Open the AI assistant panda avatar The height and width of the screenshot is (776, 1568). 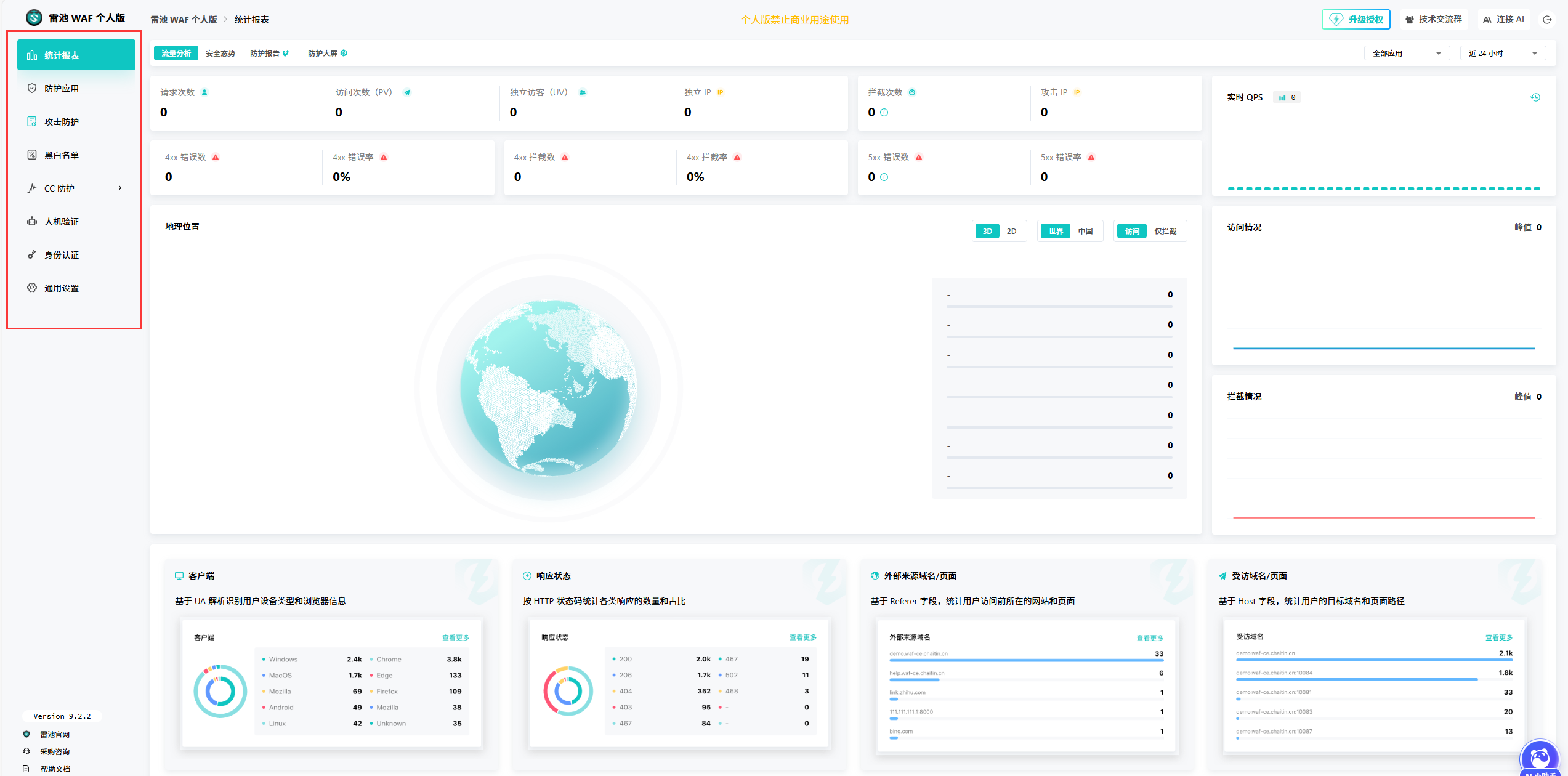coord(1539,757)
